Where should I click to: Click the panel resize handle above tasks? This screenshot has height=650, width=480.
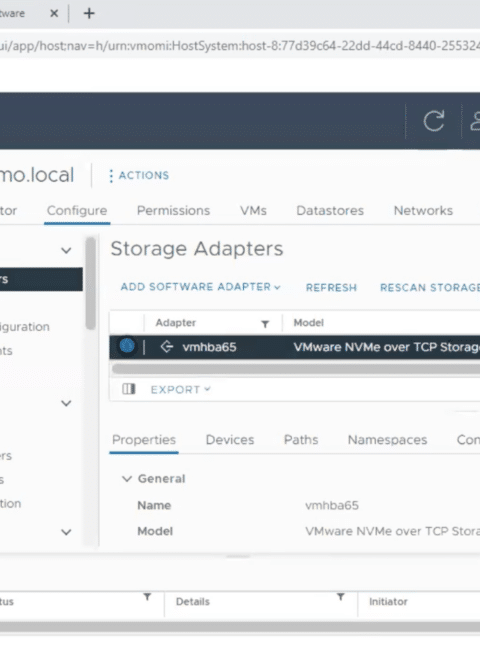point(238,557)
